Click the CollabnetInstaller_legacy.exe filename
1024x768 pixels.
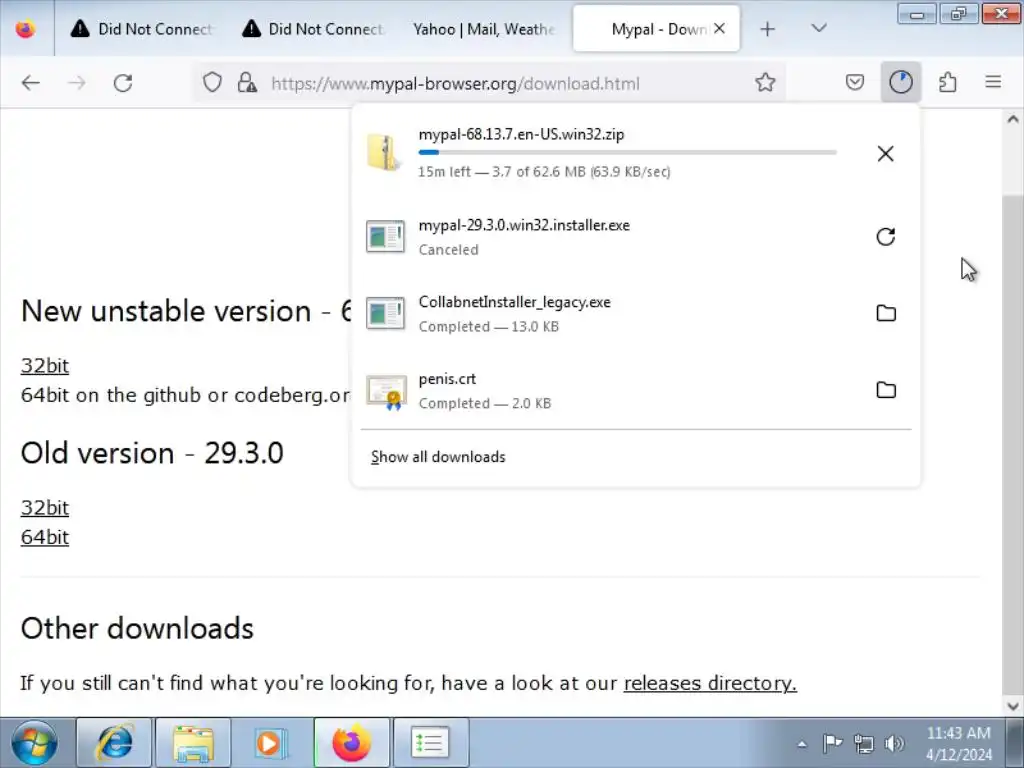515,302
